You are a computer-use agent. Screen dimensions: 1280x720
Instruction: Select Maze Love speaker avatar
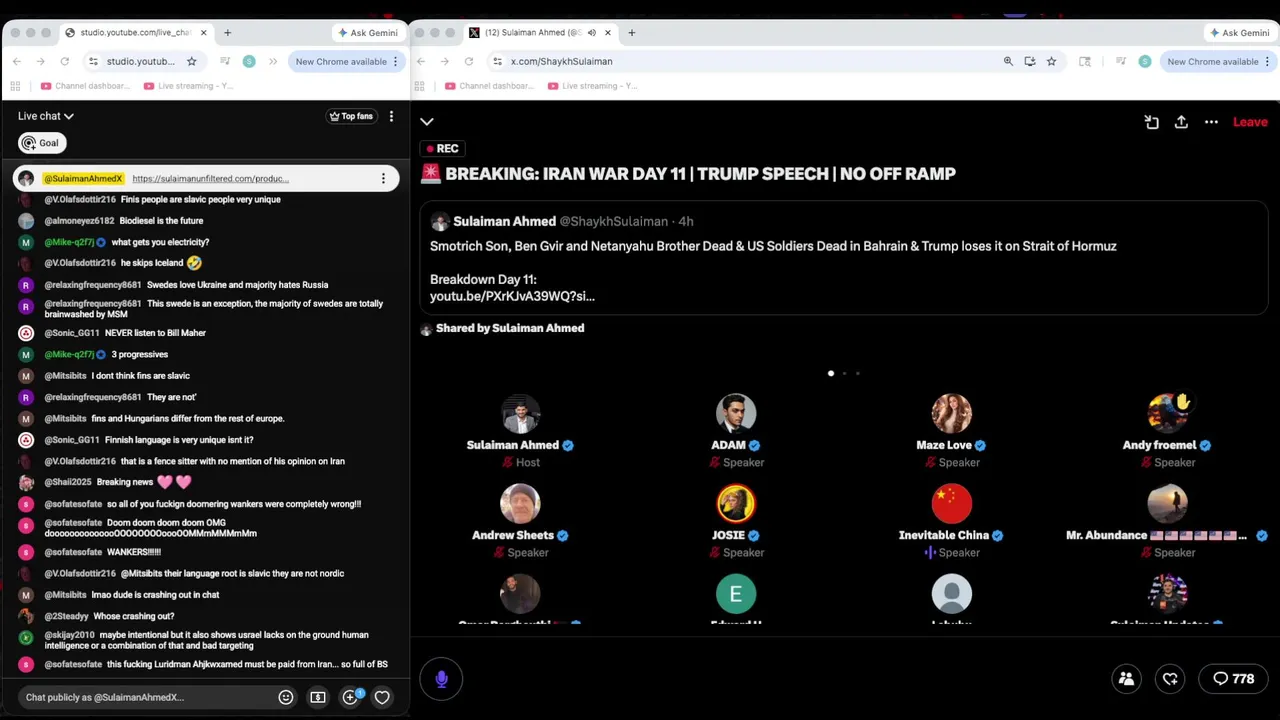pos(951,414)
